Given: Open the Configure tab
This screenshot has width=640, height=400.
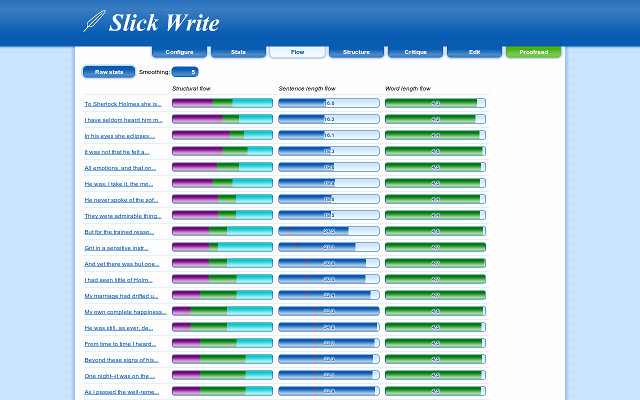Looking at the screenshot, I should 180,52.
